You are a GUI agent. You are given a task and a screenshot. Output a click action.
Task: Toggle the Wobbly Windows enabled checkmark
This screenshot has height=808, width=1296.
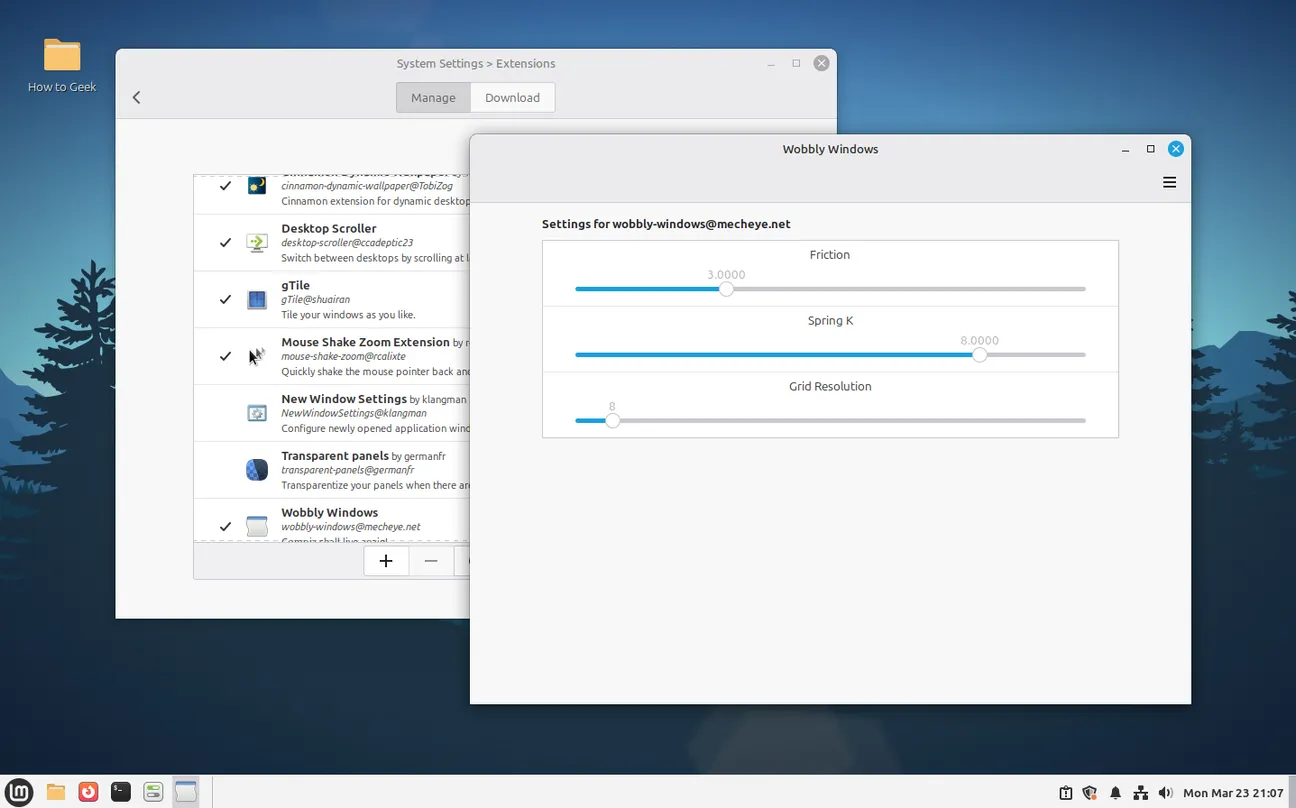[x=225, y=526]
